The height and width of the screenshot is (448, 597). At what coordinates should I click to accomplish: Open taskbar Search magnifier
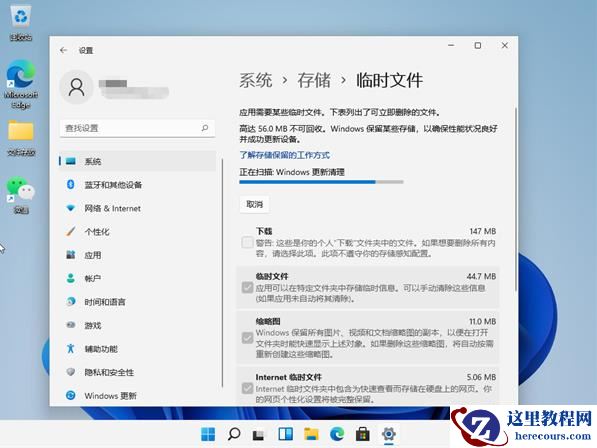click(x=234, y=434)
